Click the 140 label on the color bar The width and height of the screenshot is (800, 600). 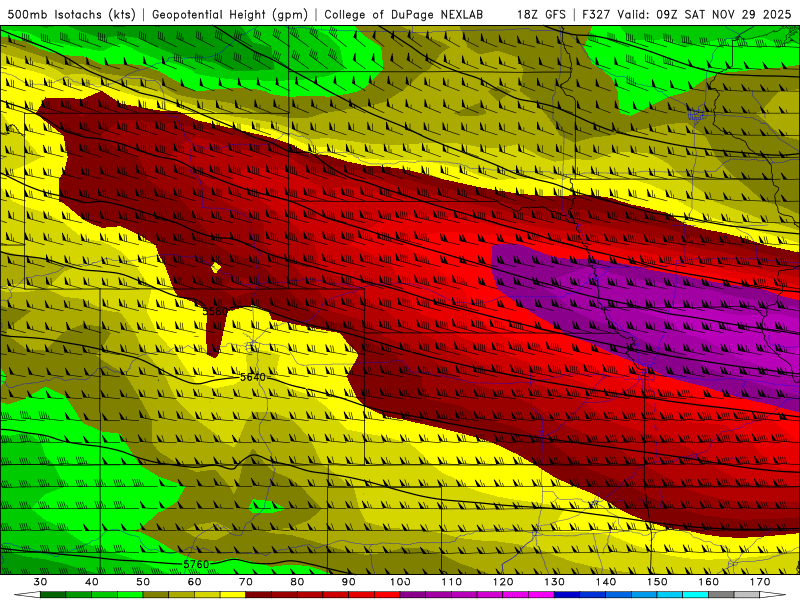click(x=606, y=582)
